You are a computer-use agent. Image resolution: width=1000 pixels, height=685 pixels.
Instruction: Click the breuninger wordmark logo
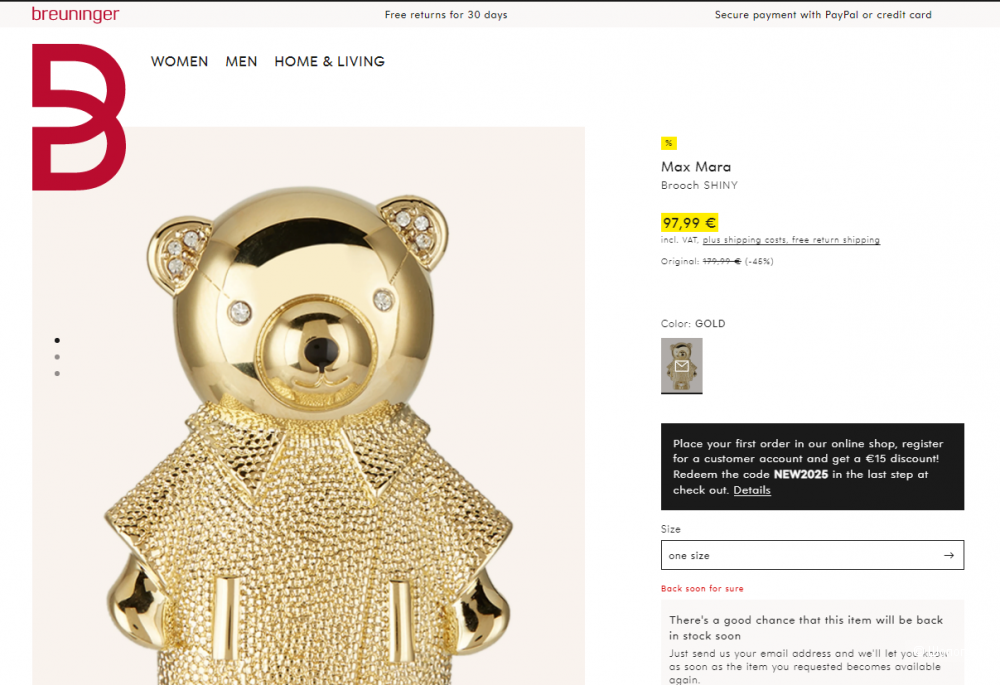click(75, 14)
